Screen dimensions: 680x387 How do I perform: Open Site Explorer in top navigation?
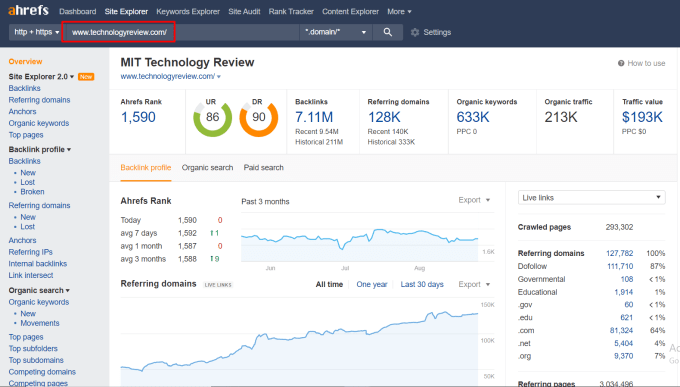pyautogui.click(x=126, y=12)
